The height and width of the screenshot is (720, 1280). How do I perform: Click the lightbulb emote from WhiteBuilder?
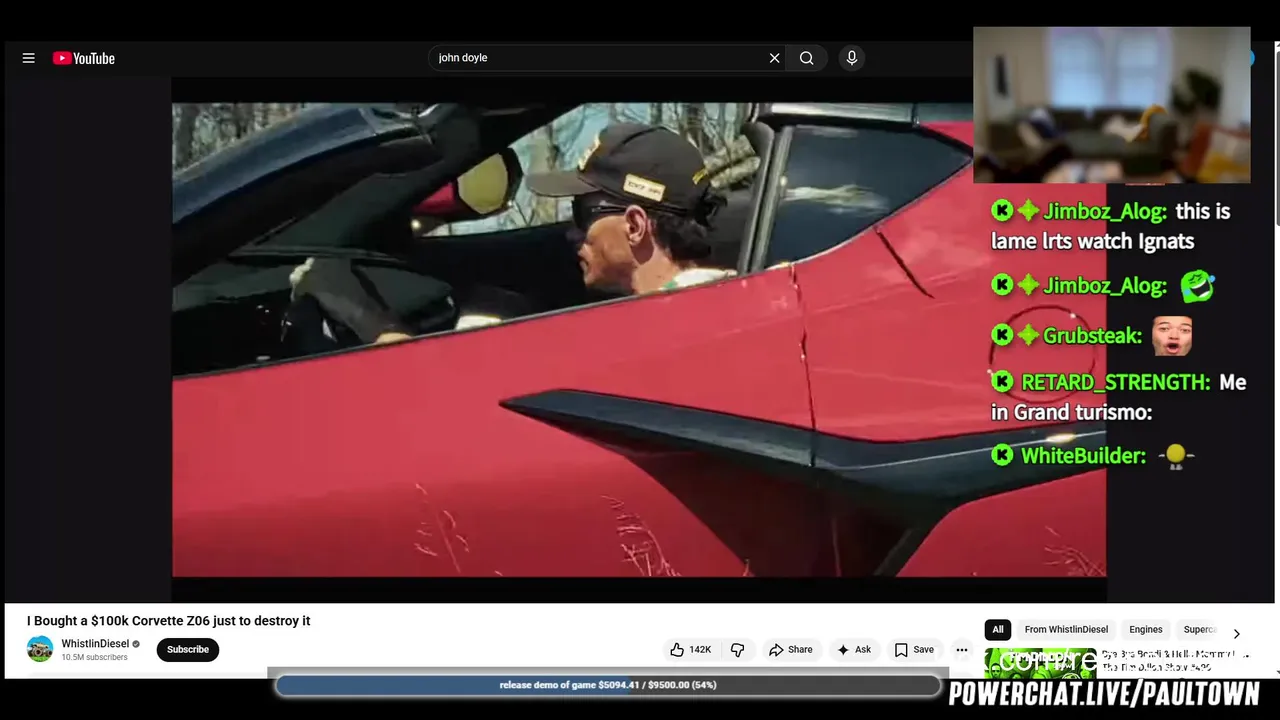[1176, 457]
